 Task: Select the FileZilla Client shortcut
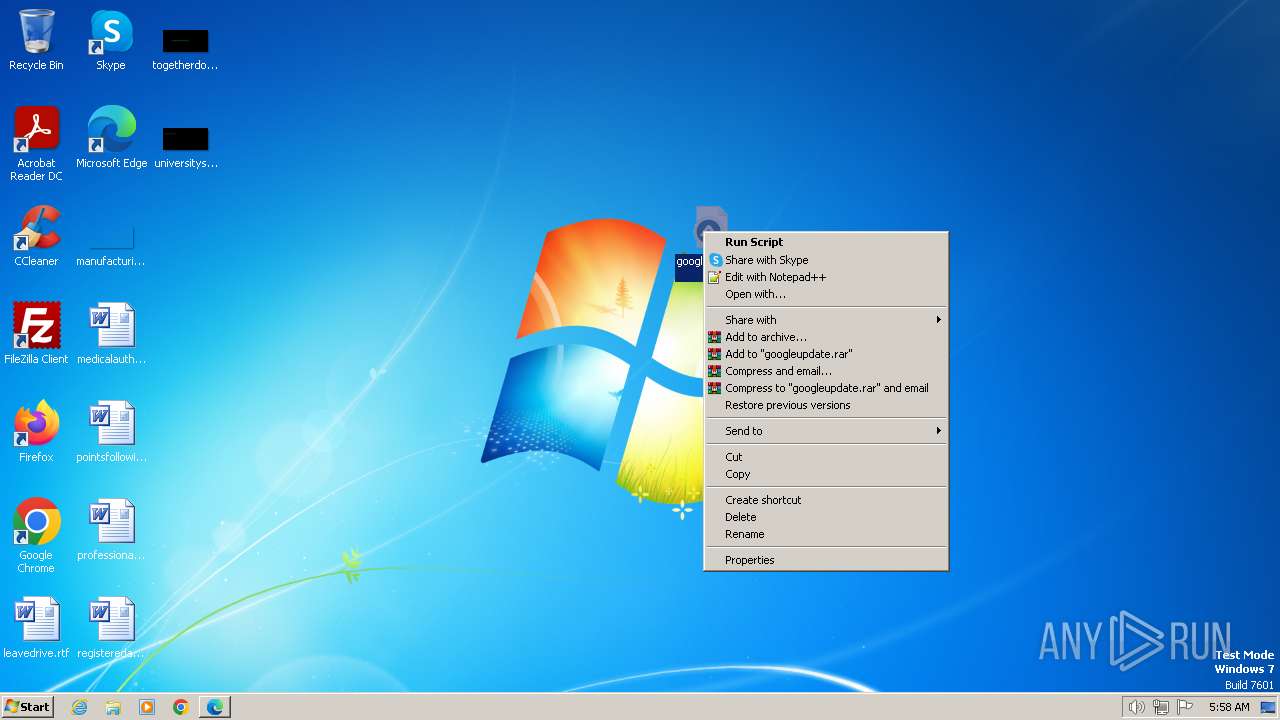tap(36, 333)
